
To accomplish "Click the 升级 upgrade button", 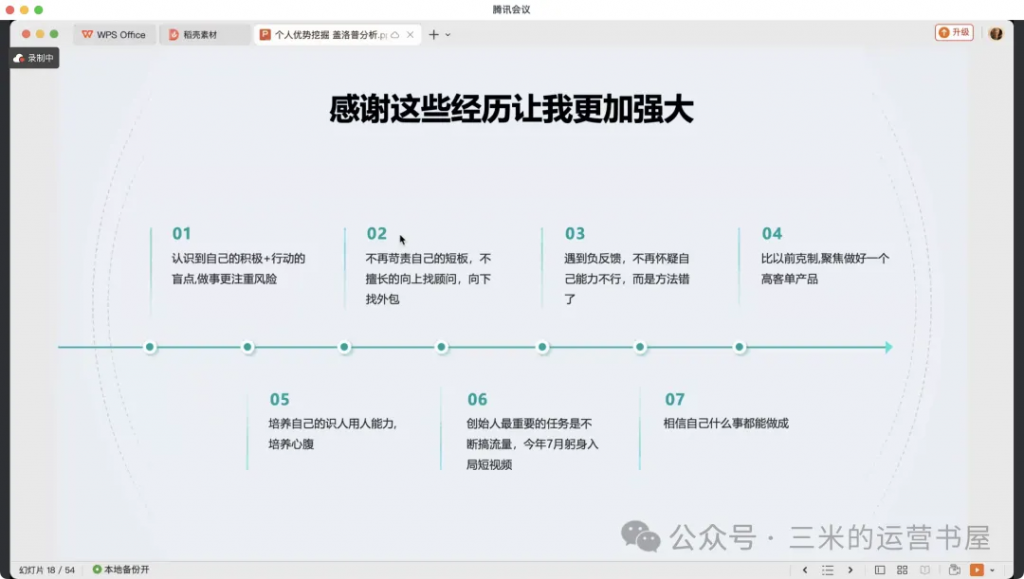I will (954, 33).
